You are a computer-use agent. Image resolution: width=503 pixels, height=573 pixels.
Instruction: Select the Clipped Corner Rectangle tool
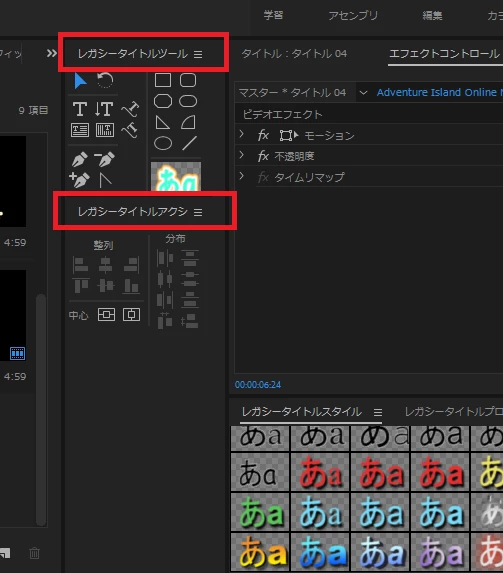point(163,101)
